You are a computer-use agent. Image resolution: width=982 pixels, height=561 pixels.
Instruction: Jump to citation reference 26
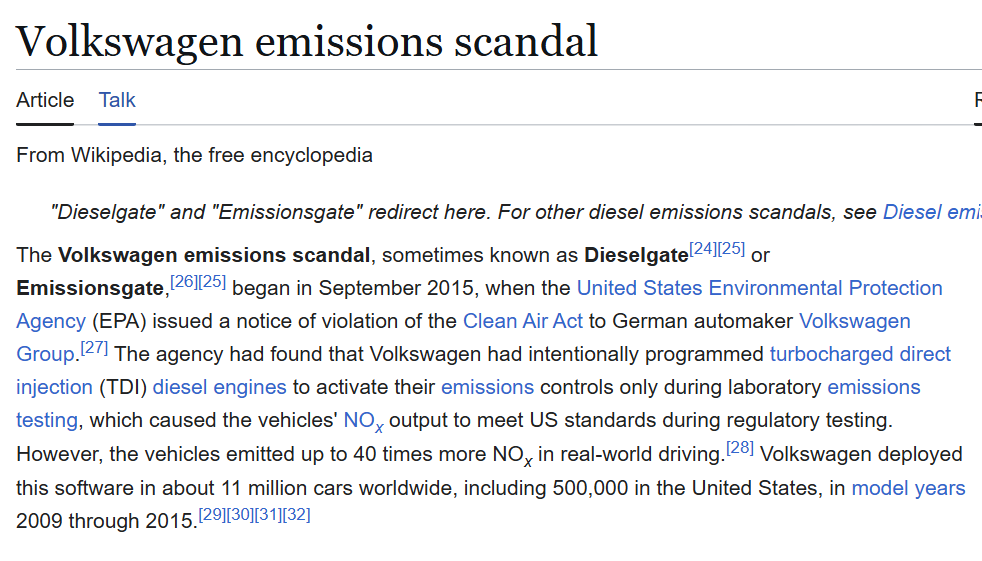click(x=184, y=282)
